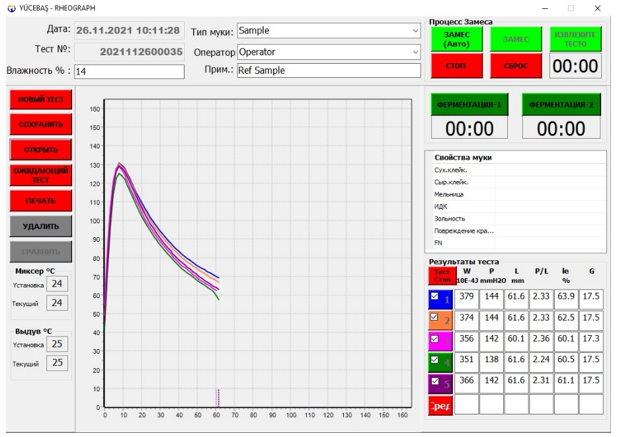Screen dimensions: 618x437
Task: Expand the Тип муки dropdown
Action: [415, 31]
